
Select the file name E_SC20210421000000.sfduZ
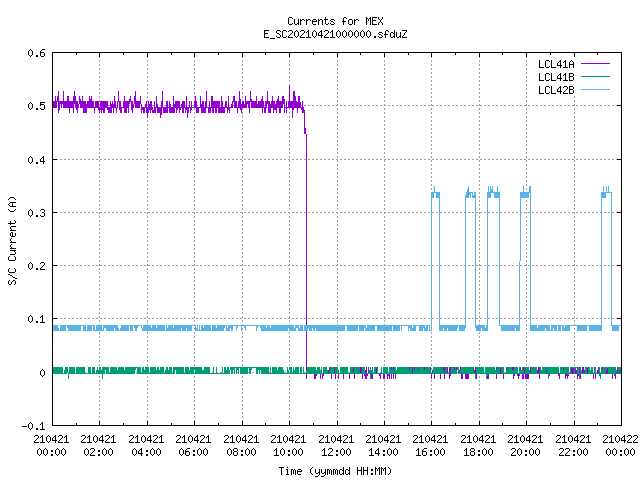coord(335,34)
